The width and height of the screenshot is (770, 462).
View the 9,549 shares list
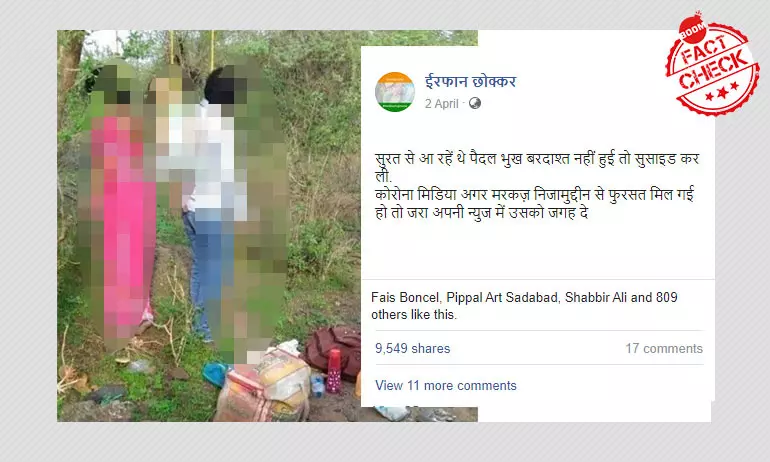click(x=412, y=348)
